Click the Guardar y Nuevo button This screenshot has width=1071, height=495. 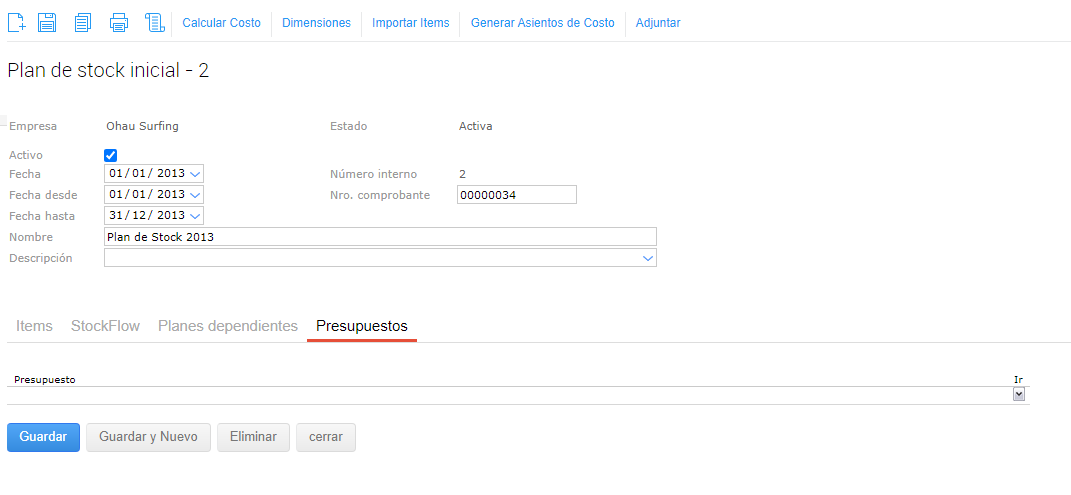point(148,437)
